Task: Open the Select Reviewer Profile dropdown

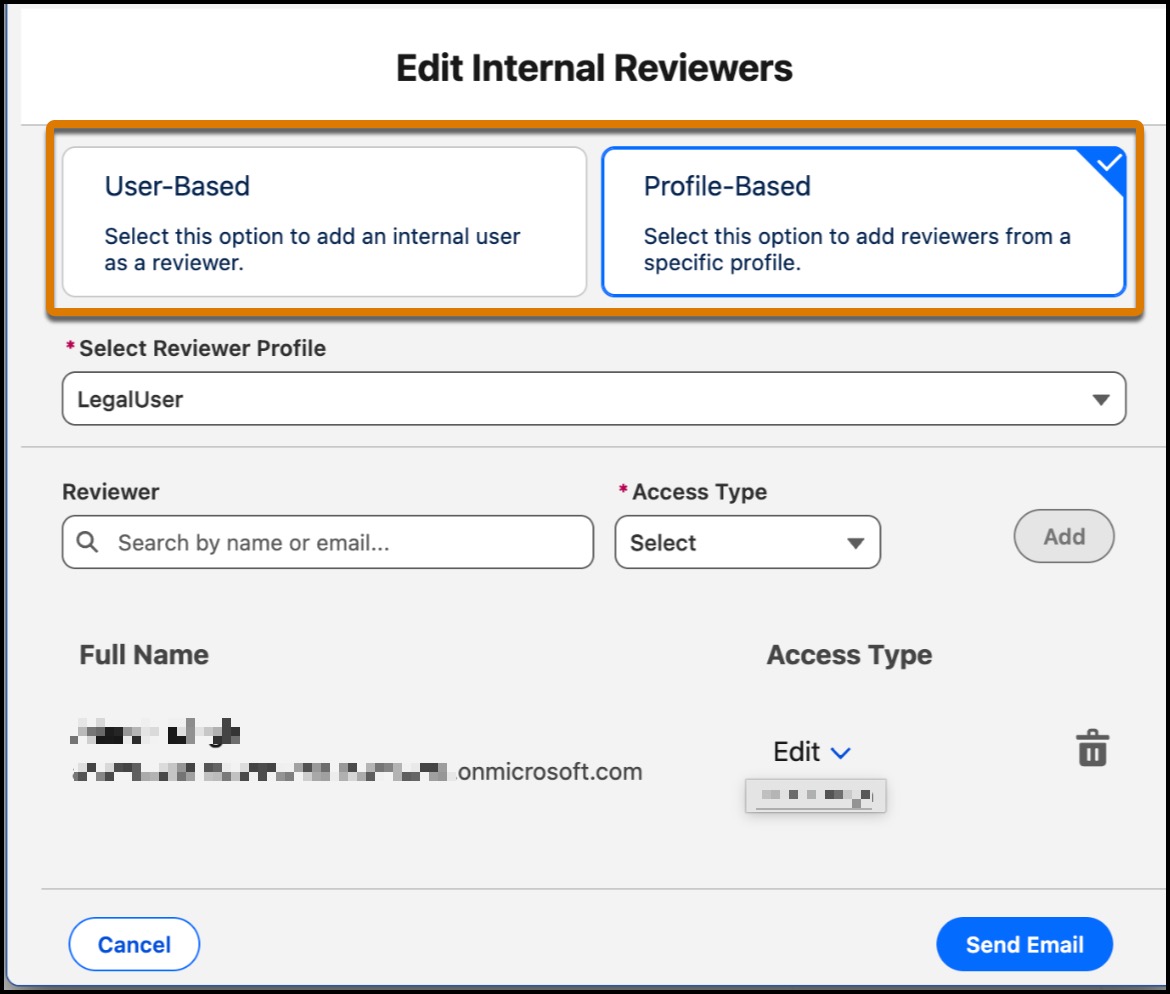Action: (594, 398)
